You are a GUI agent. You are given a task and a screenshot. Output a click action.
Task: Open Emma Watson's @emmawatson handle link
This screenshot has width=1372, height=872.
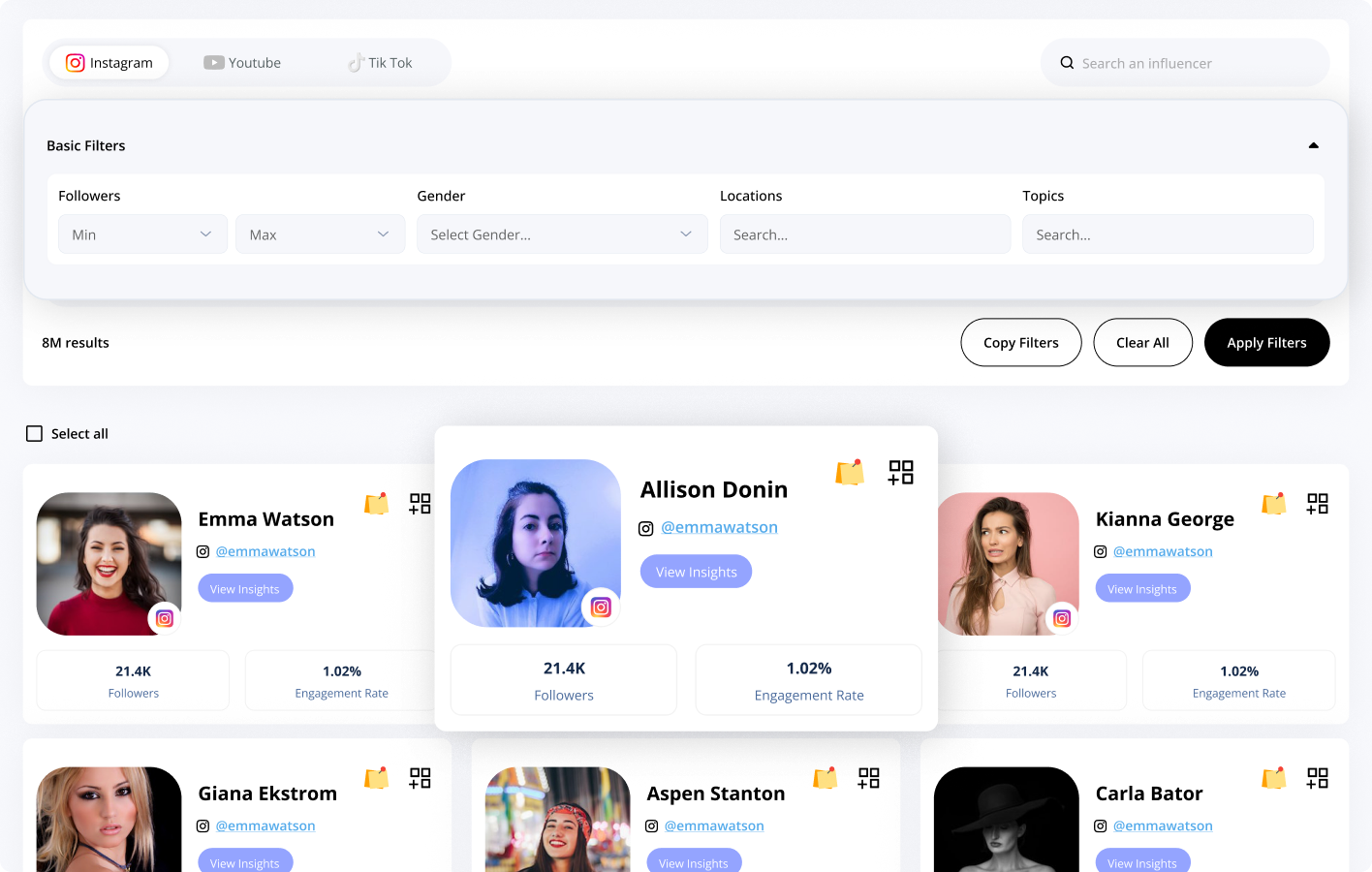coord(265,551)
